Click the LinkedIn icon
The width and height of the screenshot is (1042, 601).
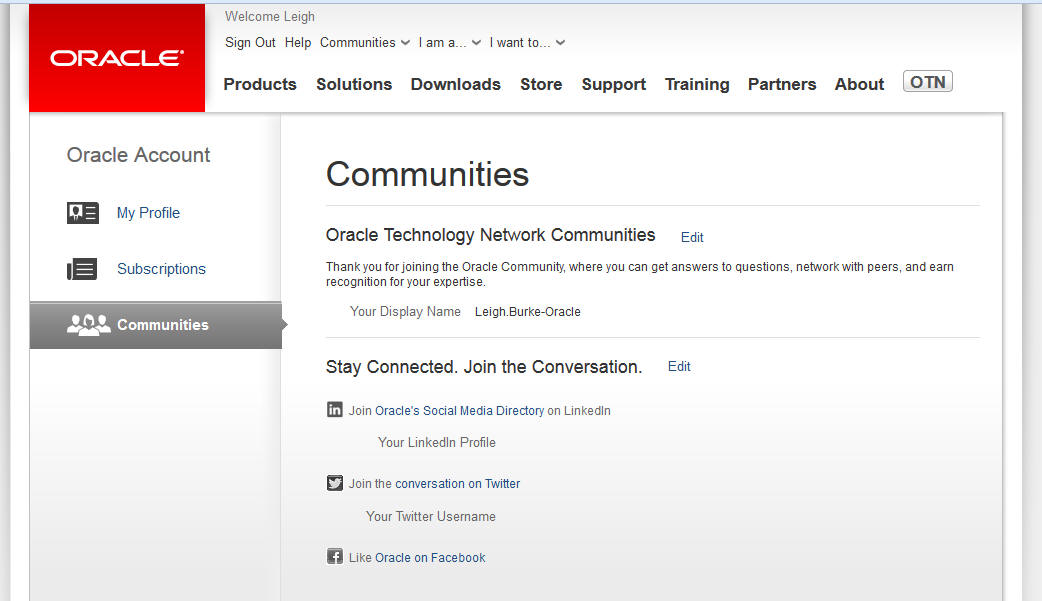click(335, 410)
